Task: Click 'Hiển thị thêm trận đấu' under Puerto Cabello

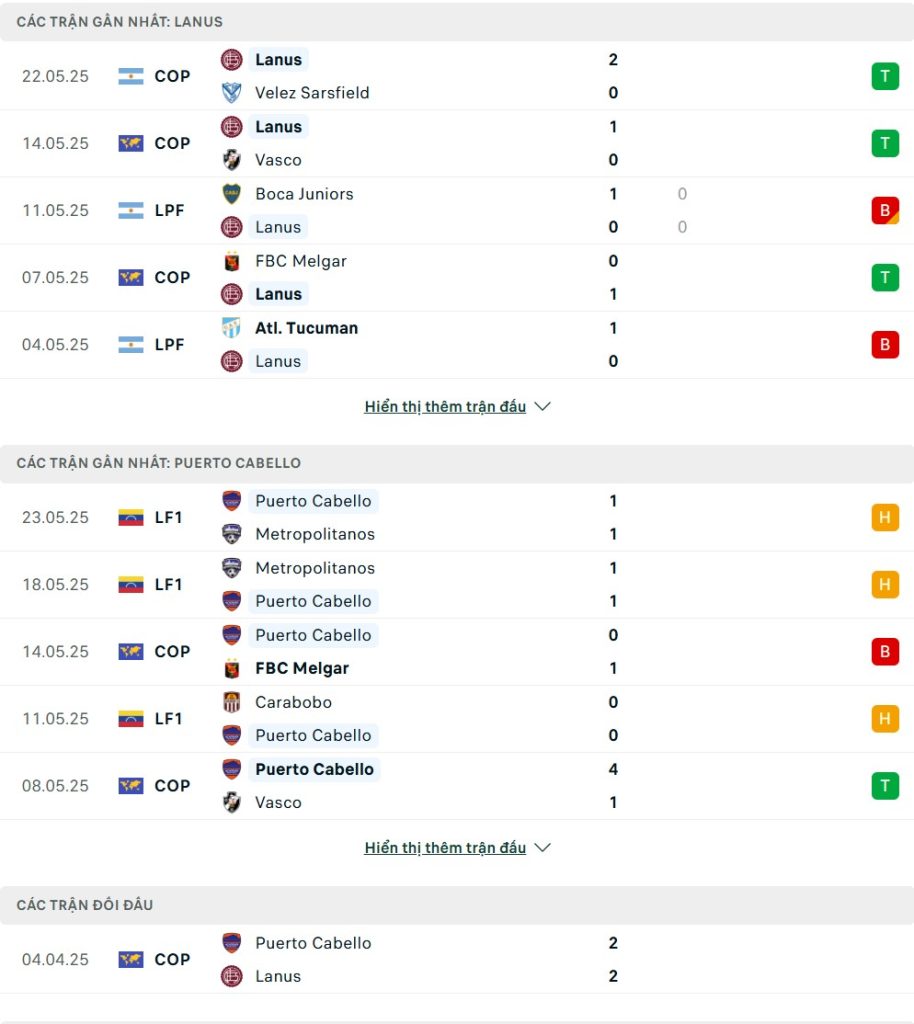Action: 445,848
